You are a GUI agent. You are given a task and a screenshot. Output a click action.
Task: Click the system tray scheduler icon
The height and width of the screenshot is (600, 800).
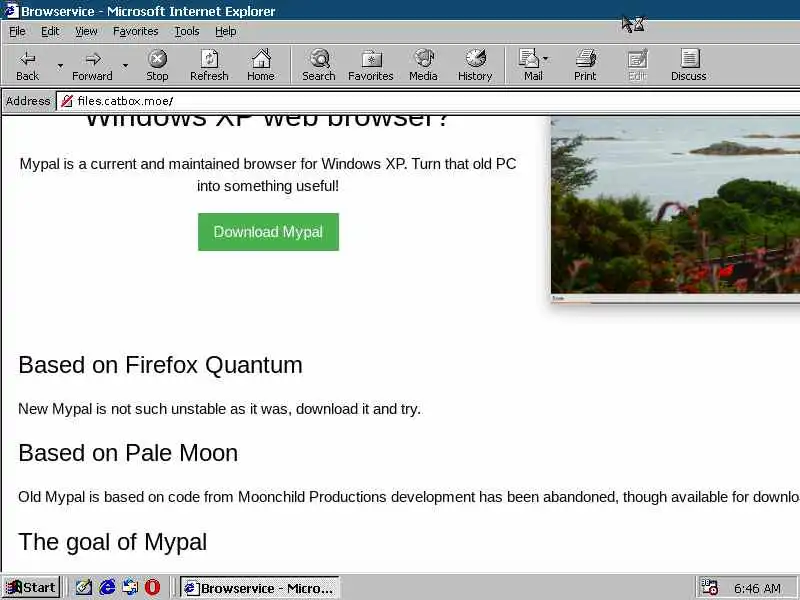(x=709, y=588)
